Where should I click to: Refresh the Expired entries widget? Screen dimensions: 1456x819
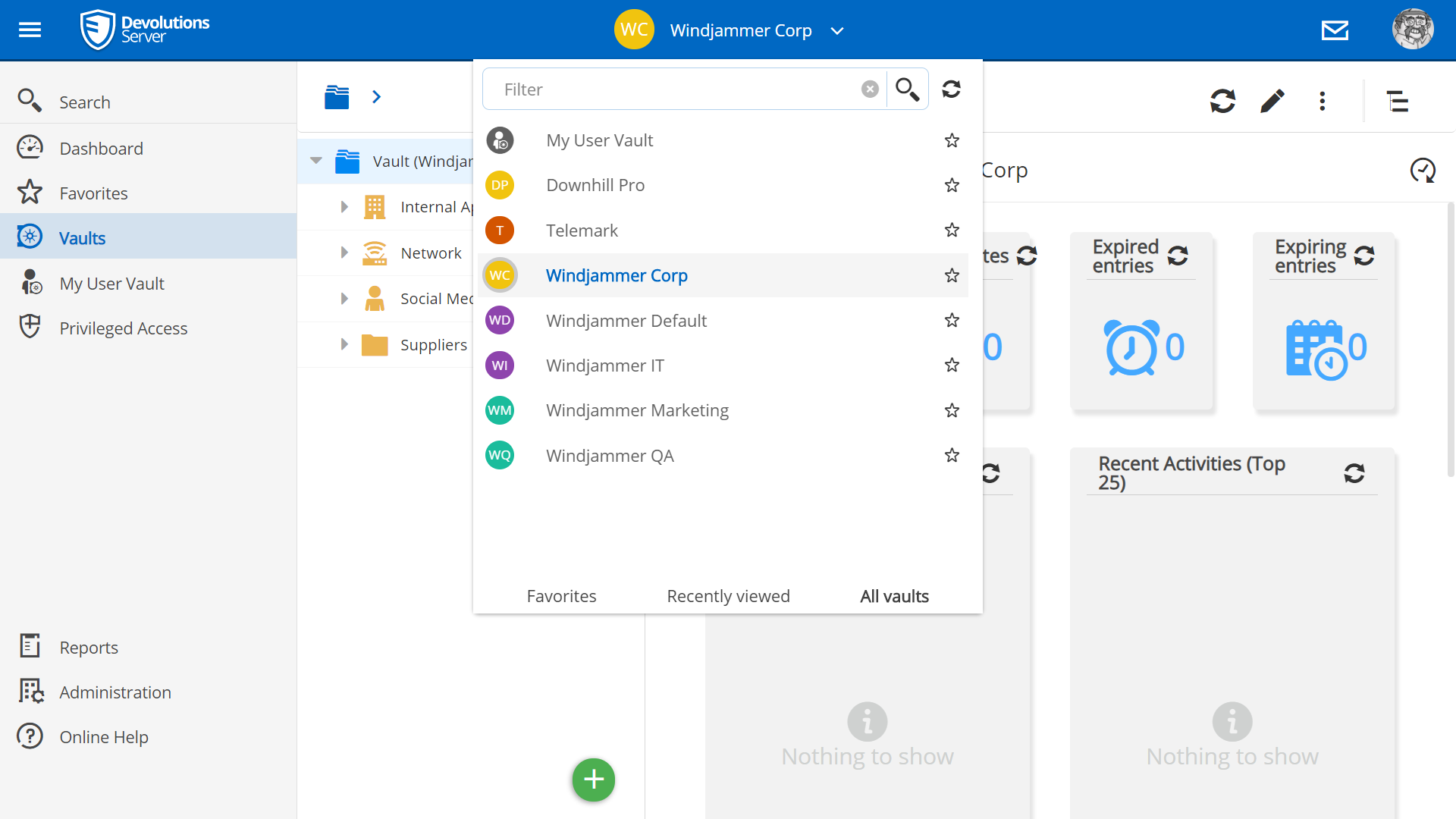[x=1178, y=256]
